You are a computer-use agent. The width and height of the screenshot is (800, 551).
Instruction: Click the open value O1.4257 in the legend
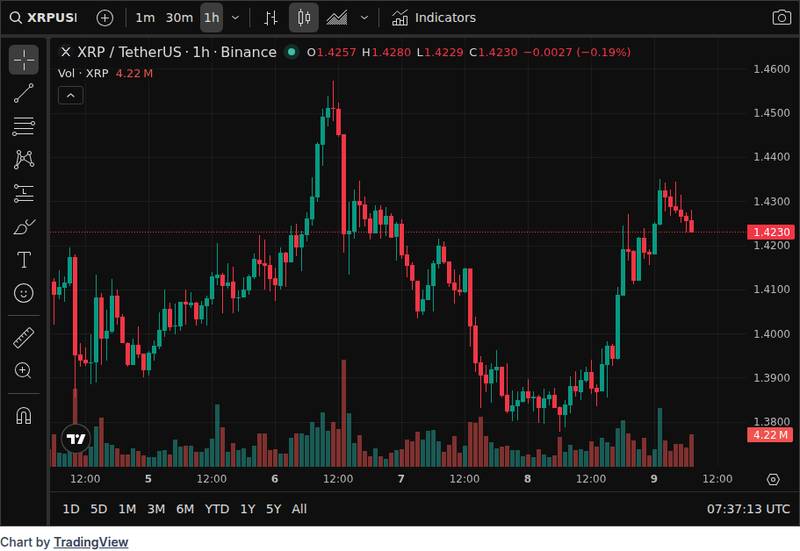[x=331, y=52]
